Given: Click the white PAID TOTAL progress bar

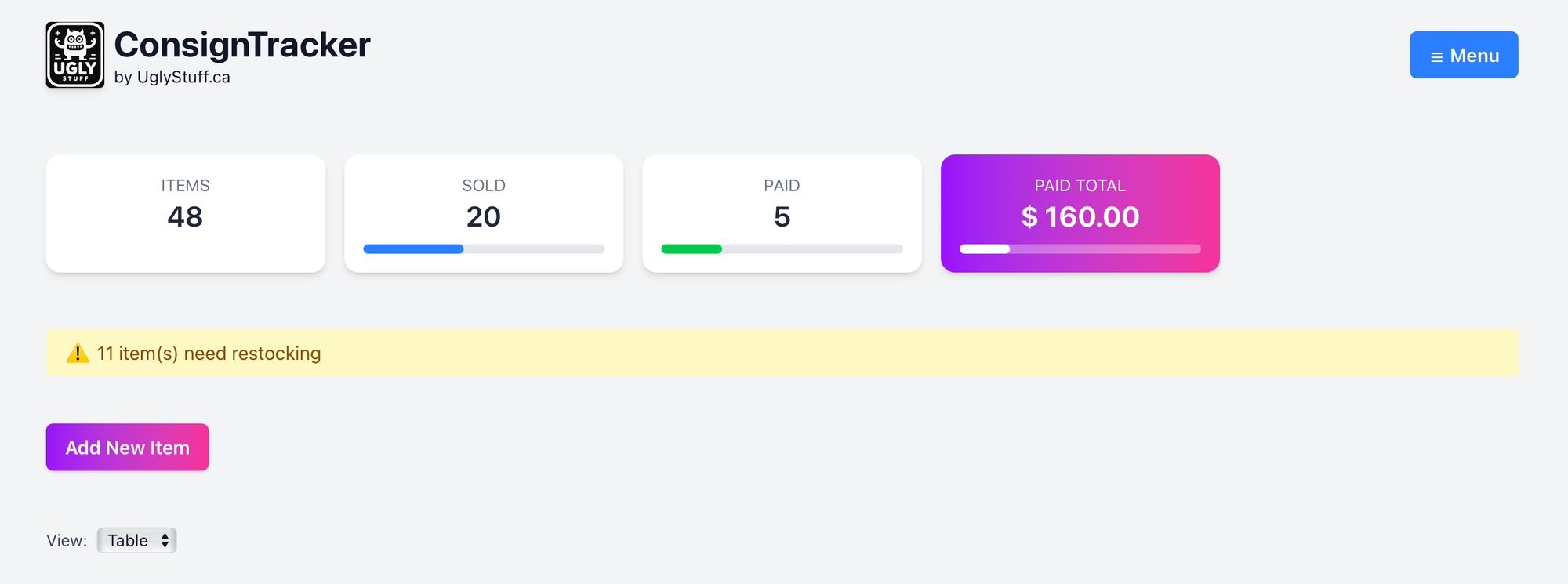Looking at the screenshot, I should [x=985, y=249].
